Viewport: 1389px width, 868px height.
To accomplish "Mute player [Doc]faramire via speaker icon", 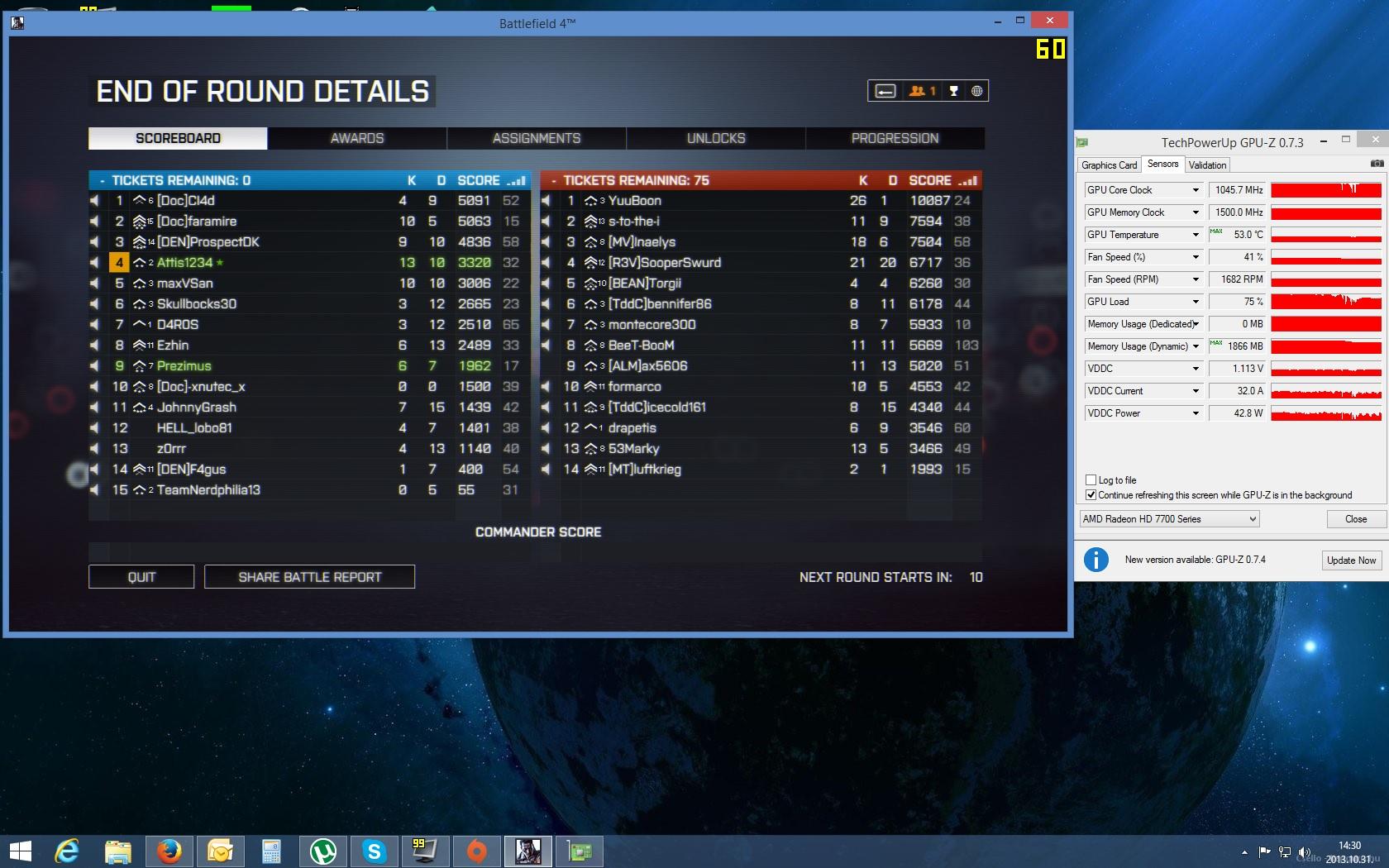I will (x=94, y=222).
